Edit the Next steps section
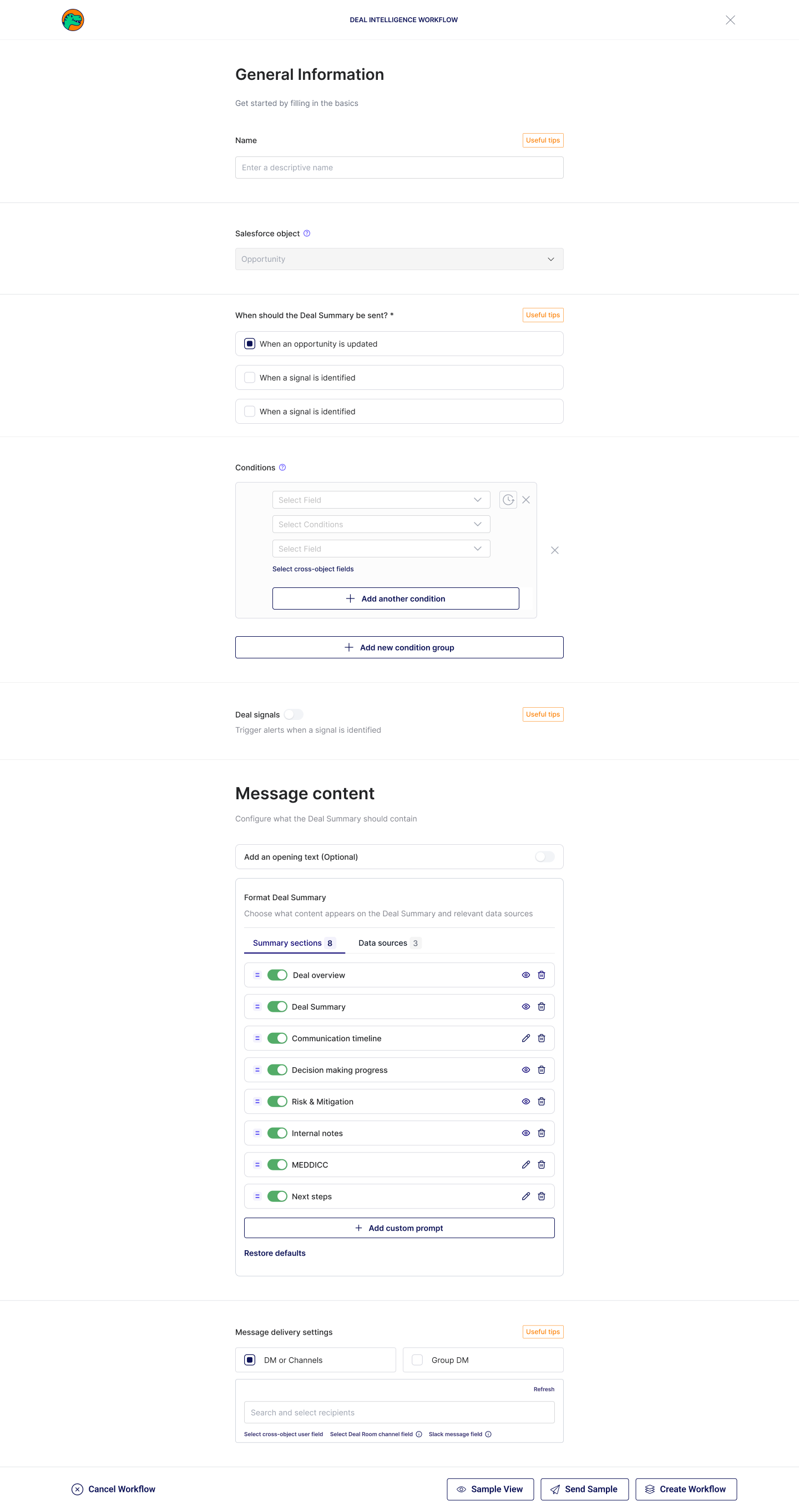Screen dimensions: 799x1512 tap(526, 1197)
